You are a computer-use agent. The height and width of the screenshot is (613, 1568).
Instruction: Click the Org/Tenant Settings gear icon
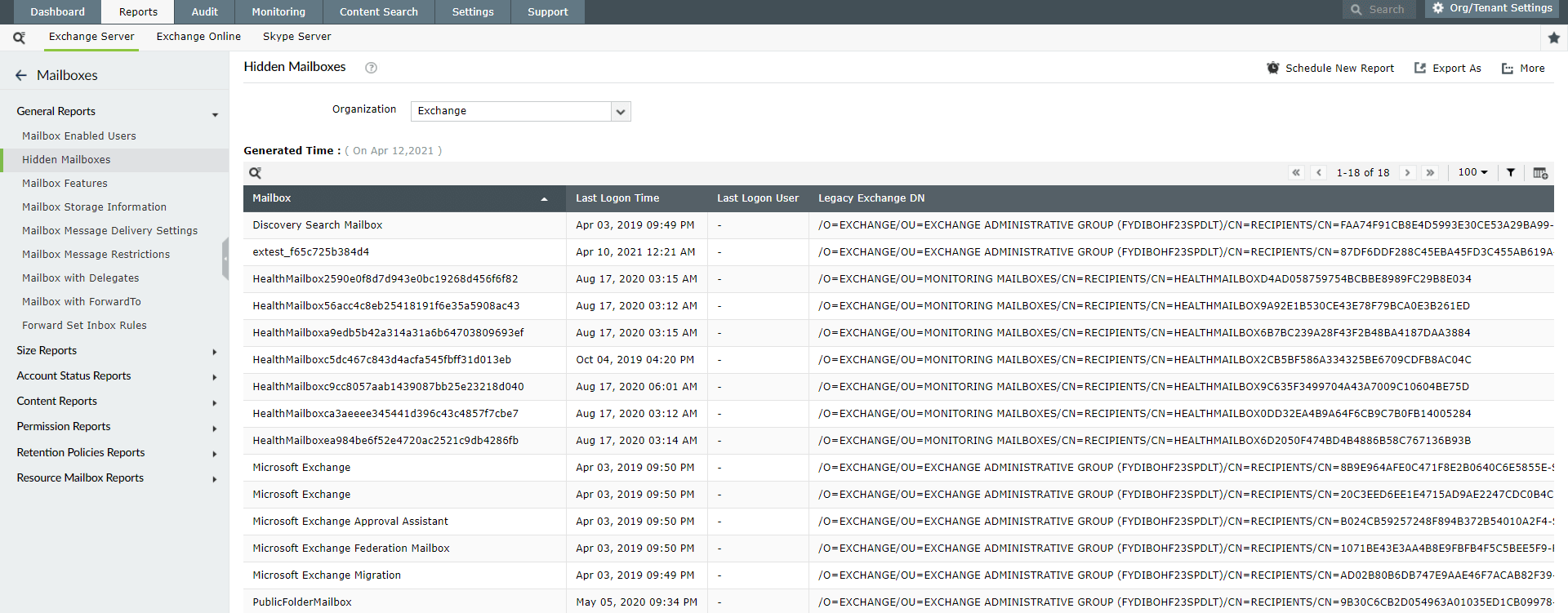point(1438,8)
